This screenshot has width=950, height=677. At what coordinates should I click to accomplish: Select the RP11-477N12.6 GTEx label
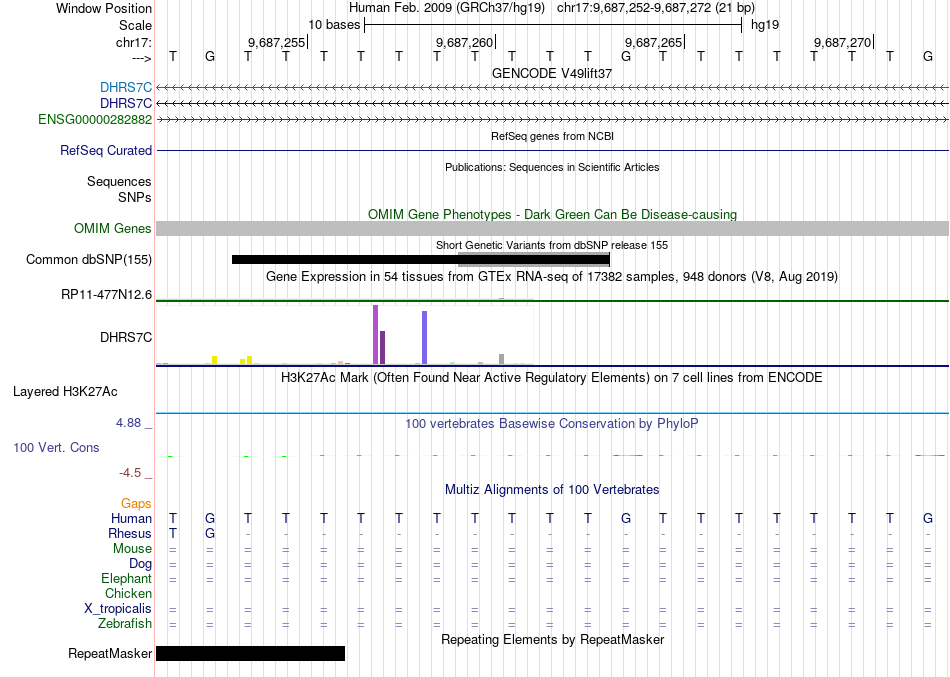click(x=107, y=295)
